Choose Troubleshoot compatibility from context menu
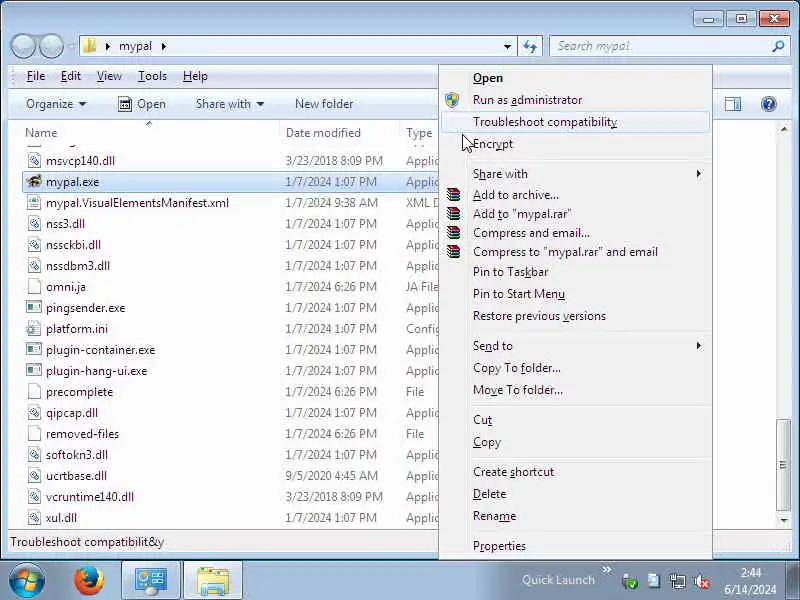 pos(575,122)
